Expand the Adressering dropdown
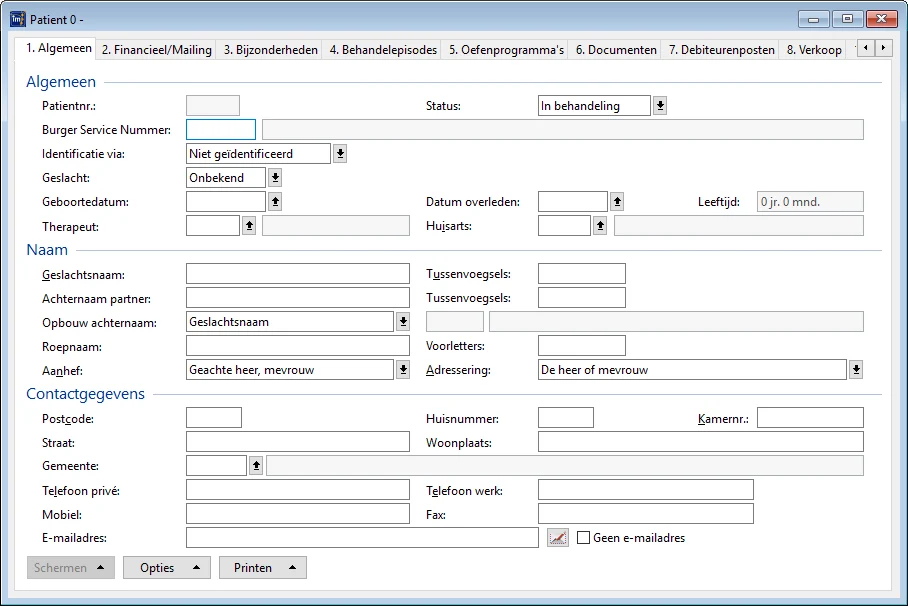The height and width of the screenshot is (606, 908). coord(856,370)
